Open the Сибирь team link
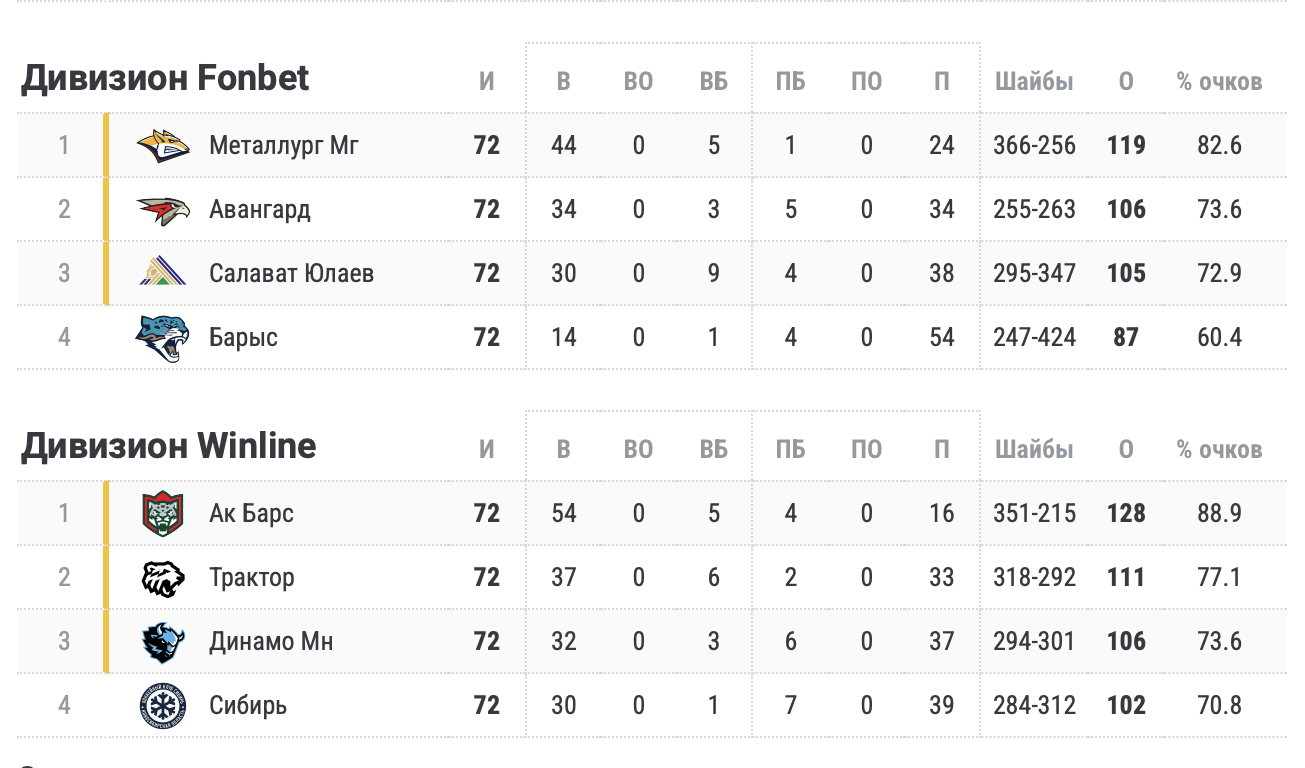The image size is (1305, 768). tap(248, 705)
